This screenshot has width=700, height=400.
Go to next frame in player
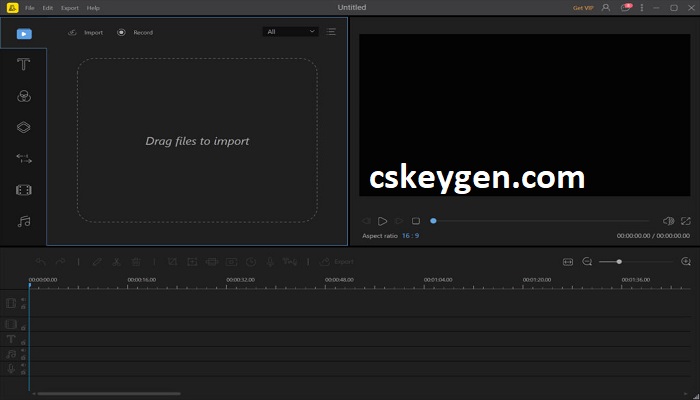click(x=399, y=221)
